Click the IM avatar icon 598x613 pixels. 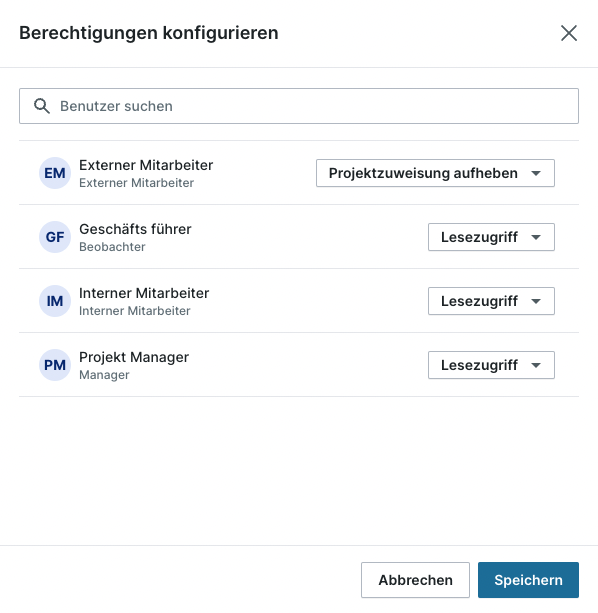tap(55, 301)
